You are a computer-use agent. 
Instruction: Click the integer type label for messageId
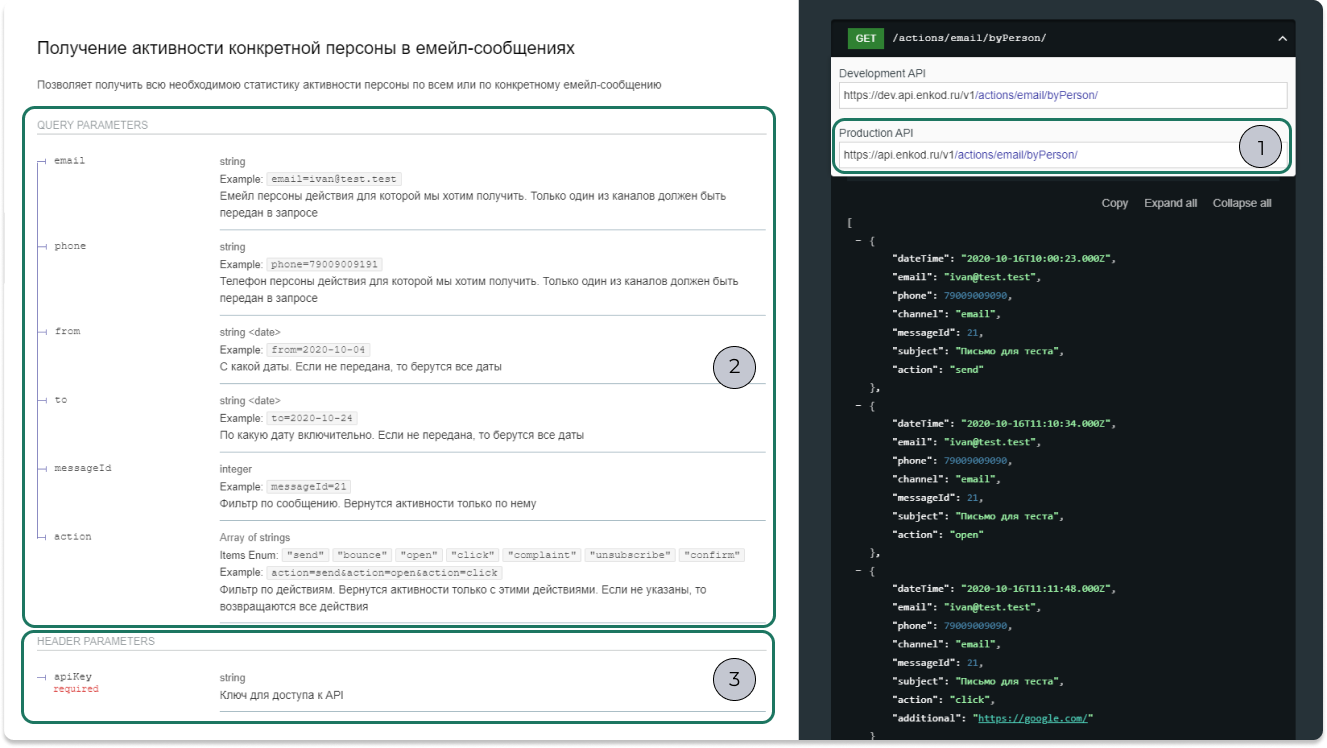click(x=236, y=469)
